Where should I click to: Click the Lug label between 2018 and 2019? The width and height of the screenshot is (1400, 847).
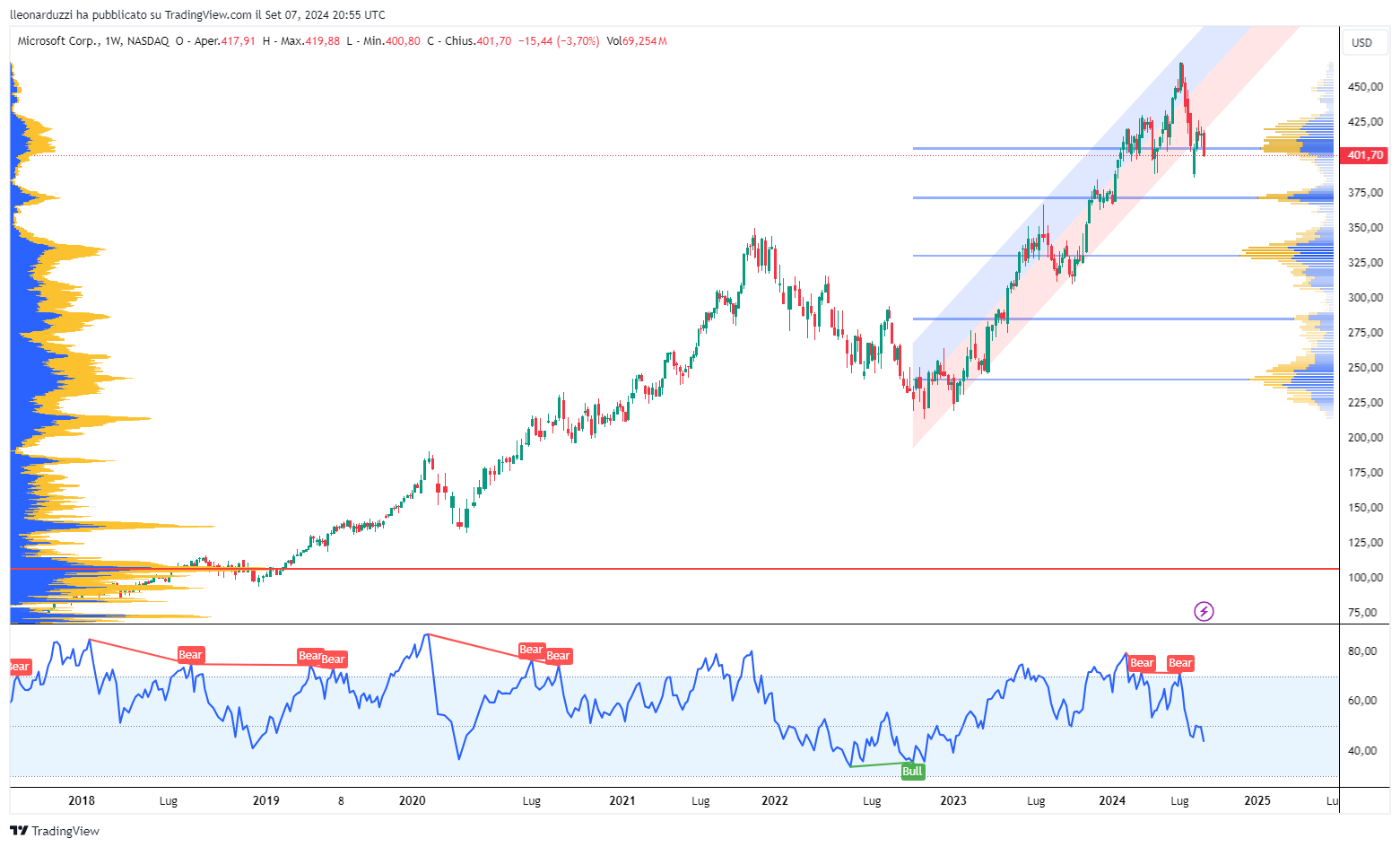click(x=168, y=801)
